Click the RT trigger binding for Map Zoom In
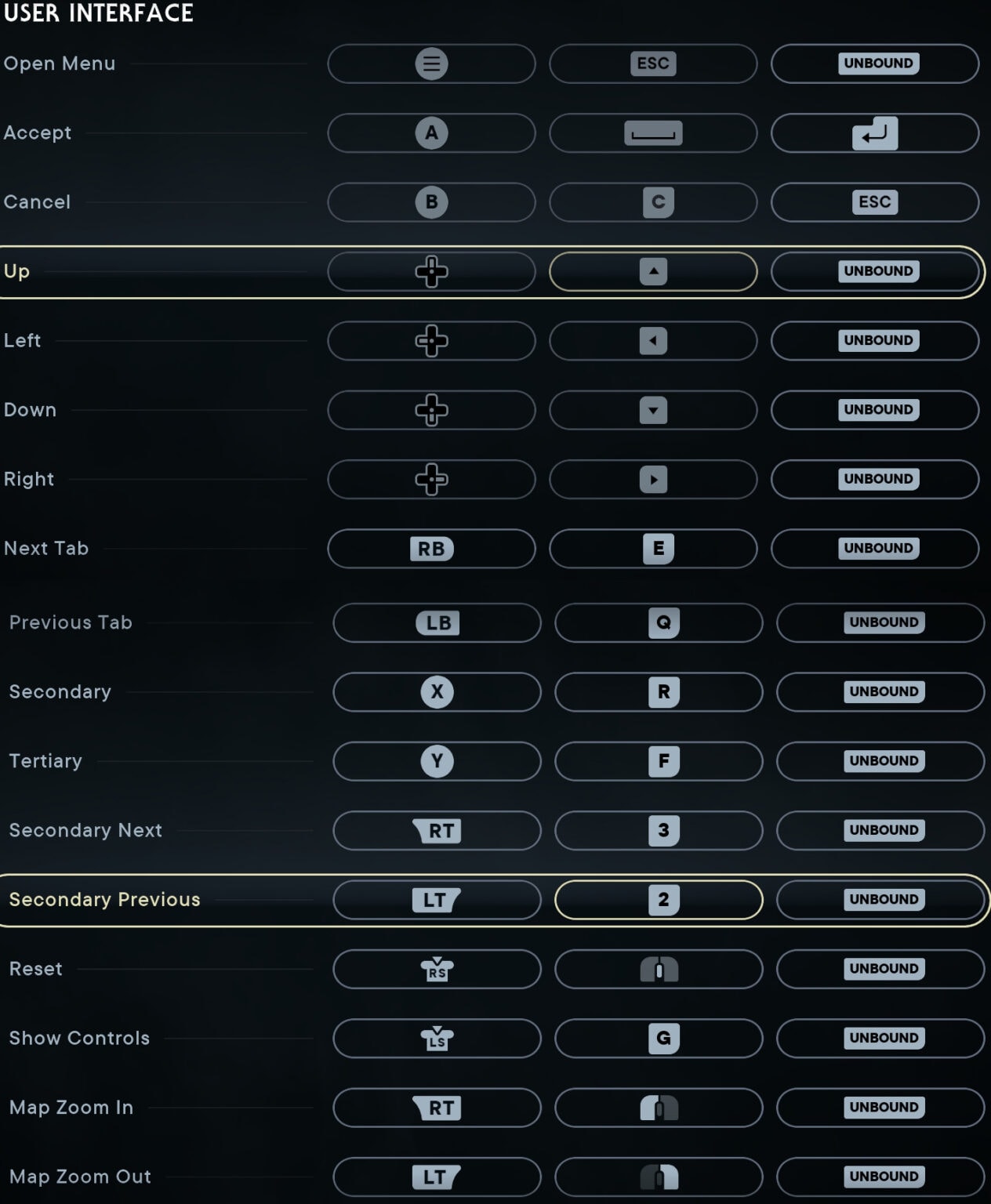Viewport: 991px width, 1204px height. pos(436,1107)
